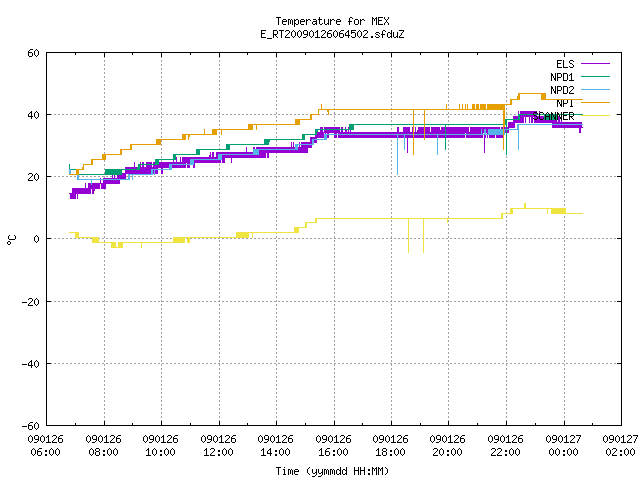Click the x-axis tick 090126 12:00
The image size is (640, 480).
pos(219,446)
